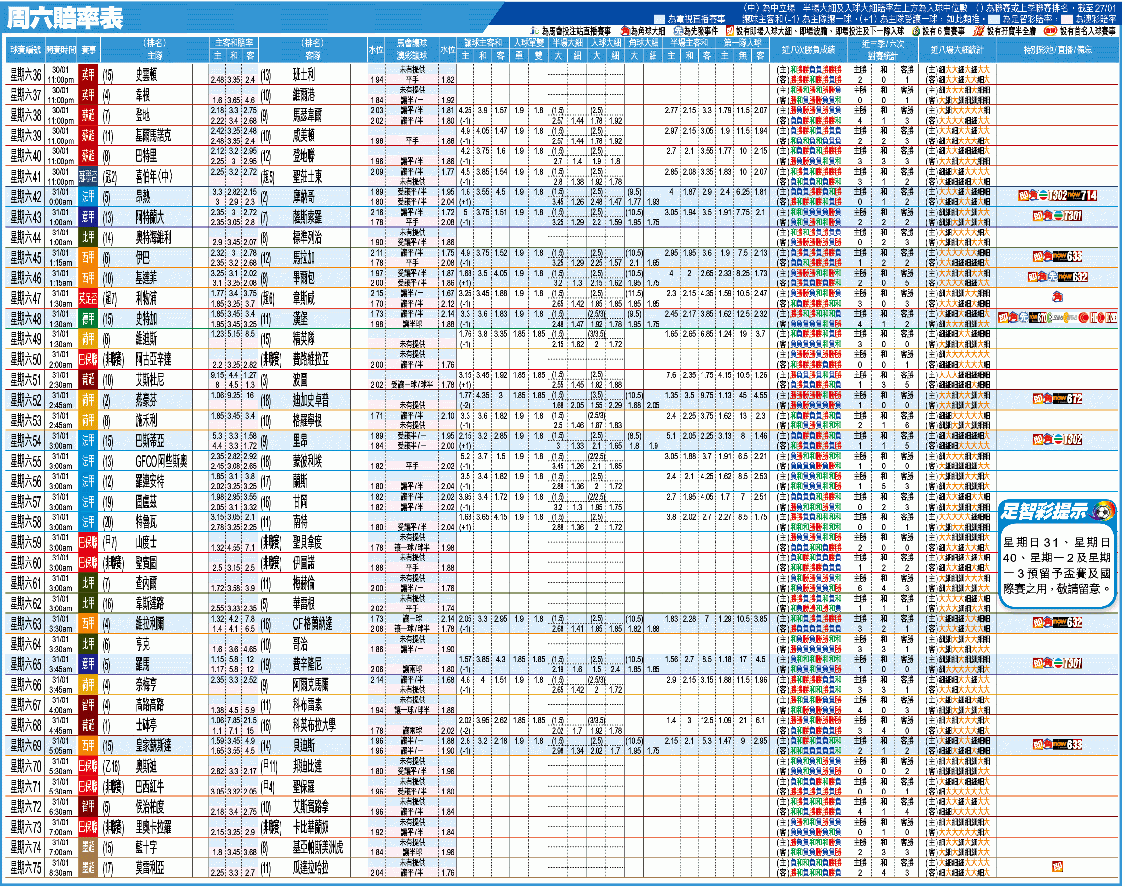Click home team 史雲頓
The width and height of the screenshot is (1125, 887).
[146, 74]
